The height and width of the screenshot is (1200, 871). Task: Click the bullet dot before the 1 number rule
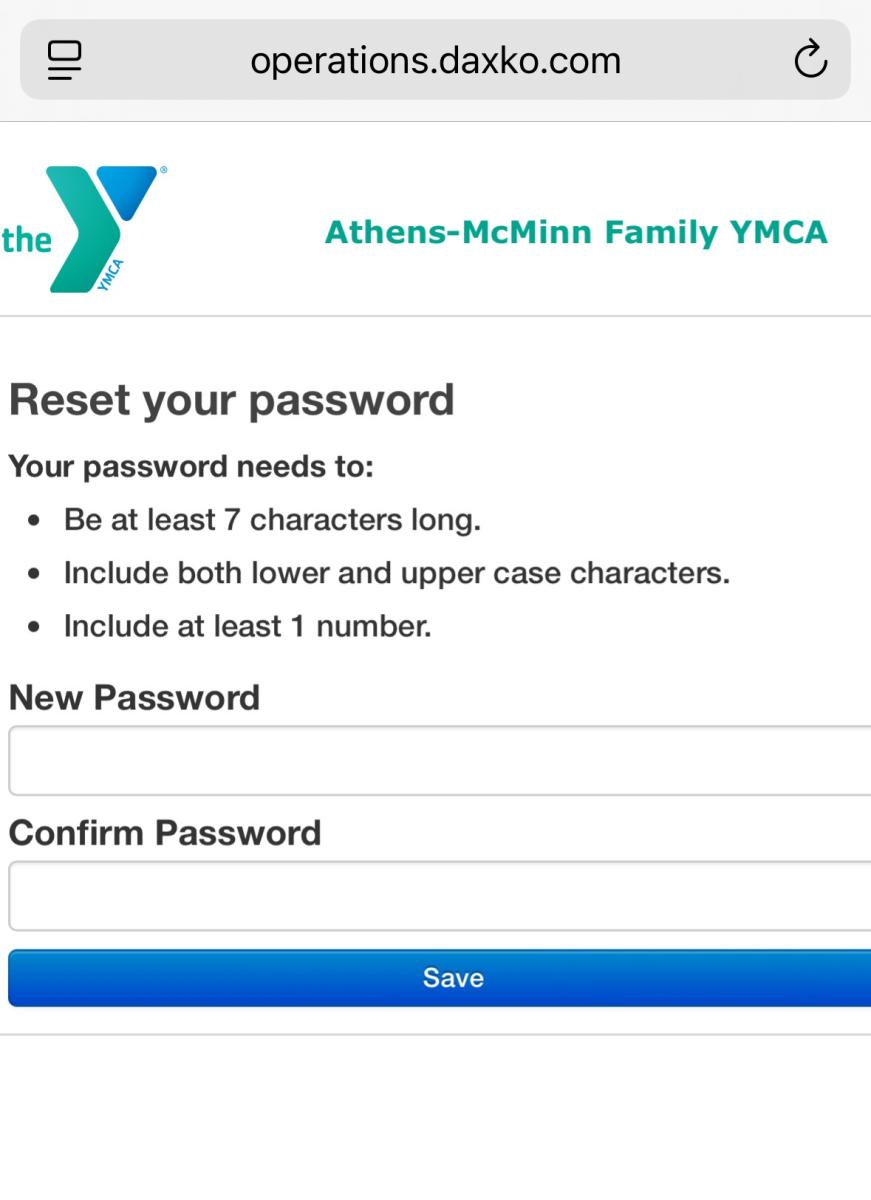click(x=35, y=627)
